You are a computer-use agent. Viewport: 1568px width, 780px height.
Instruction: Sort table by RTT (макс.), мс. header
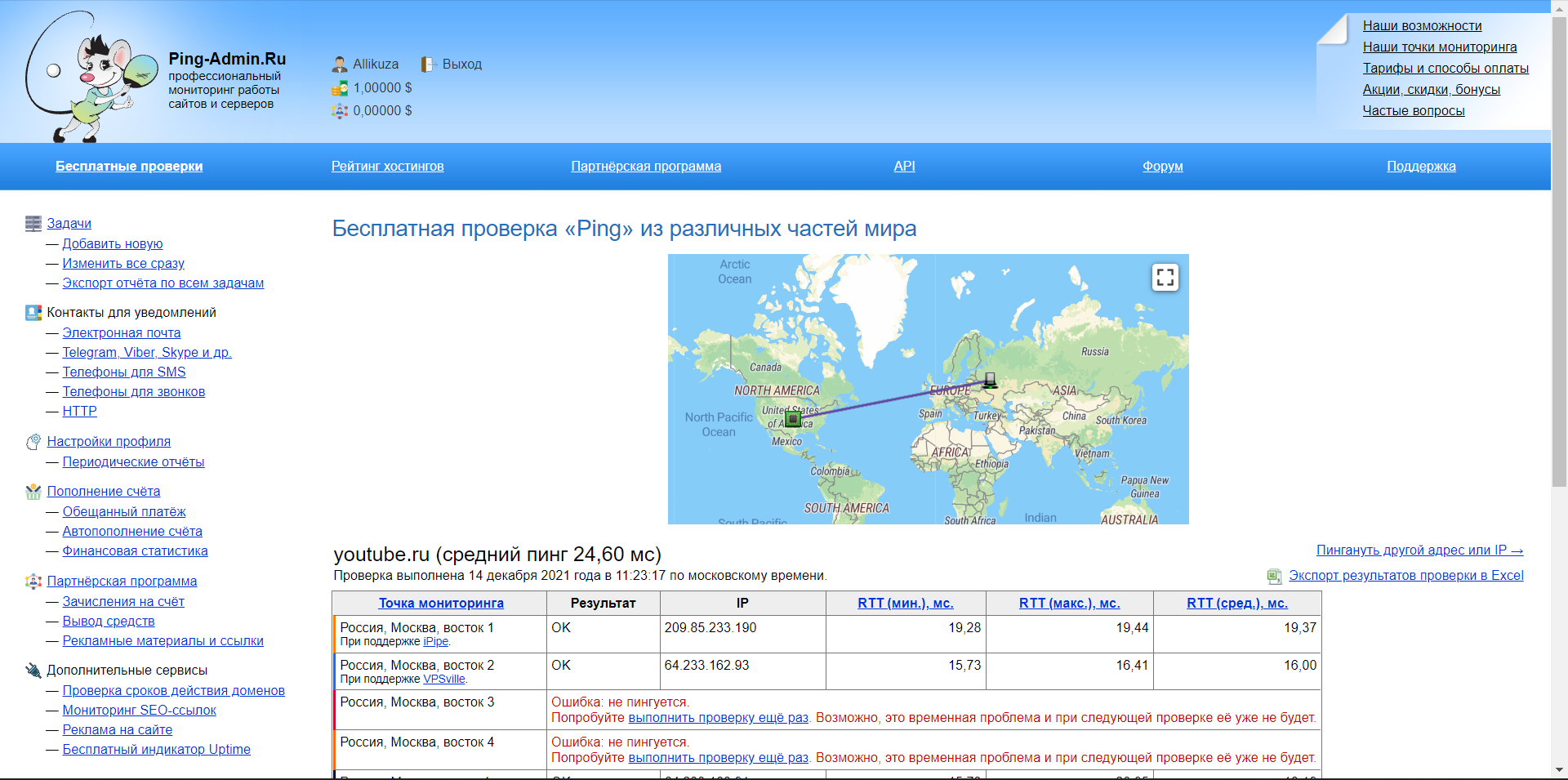coord(1070,604)
